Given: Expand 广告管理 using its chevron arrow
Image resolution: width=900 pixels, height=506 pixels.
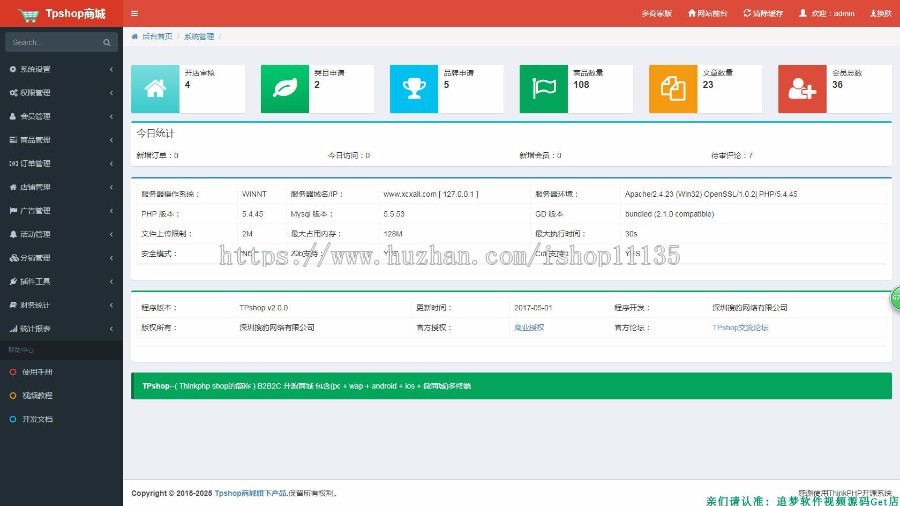Looking at the screenshot, I should tap(111, 211).
